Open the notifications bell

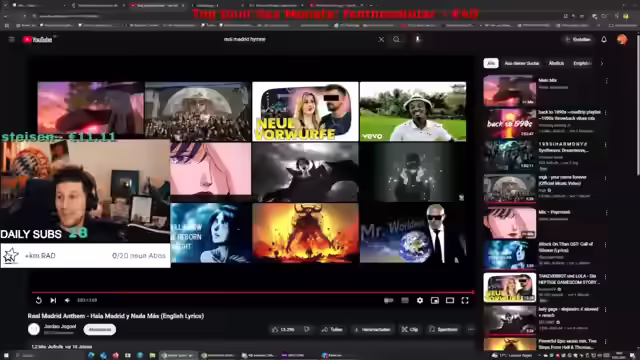tap(604, 39)
